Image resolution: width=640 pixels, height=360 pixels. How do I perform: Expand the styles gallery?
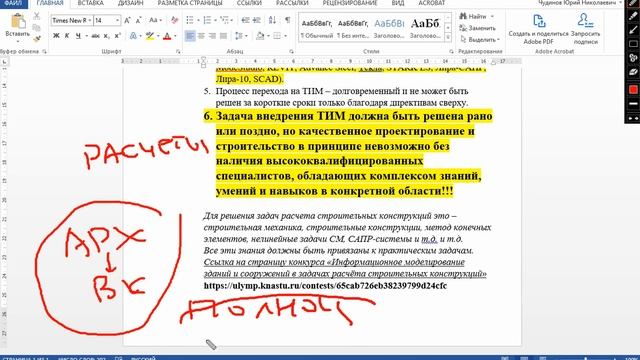coord(448,37)
